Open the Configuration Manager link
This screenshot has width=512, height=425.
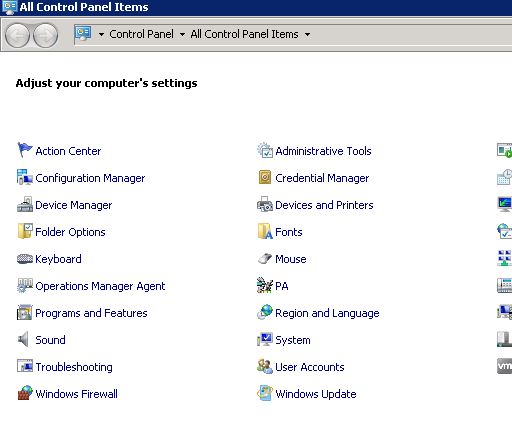pos(90,178)
